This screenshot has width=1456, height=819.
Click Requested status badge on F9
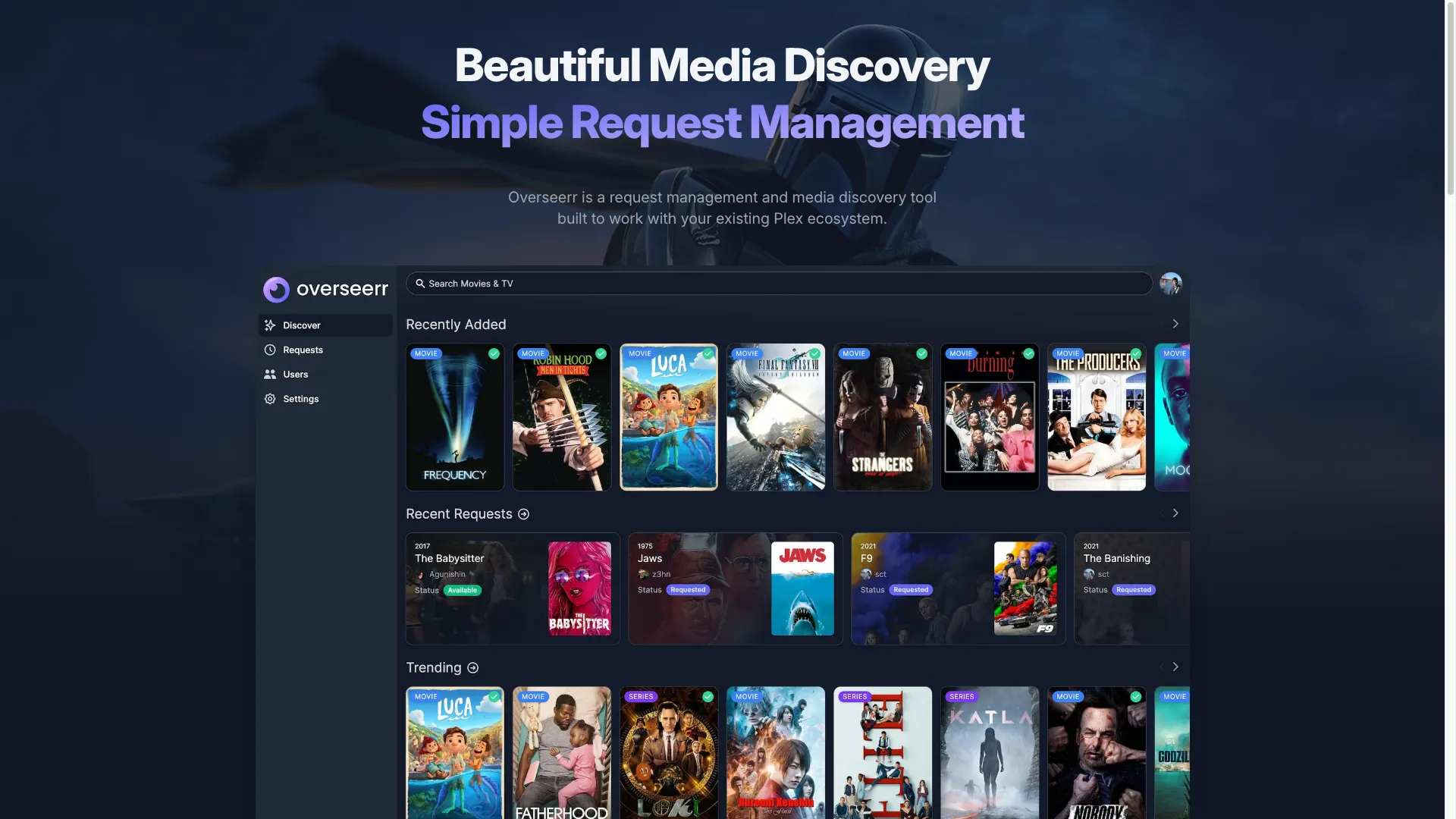point(910,590)
